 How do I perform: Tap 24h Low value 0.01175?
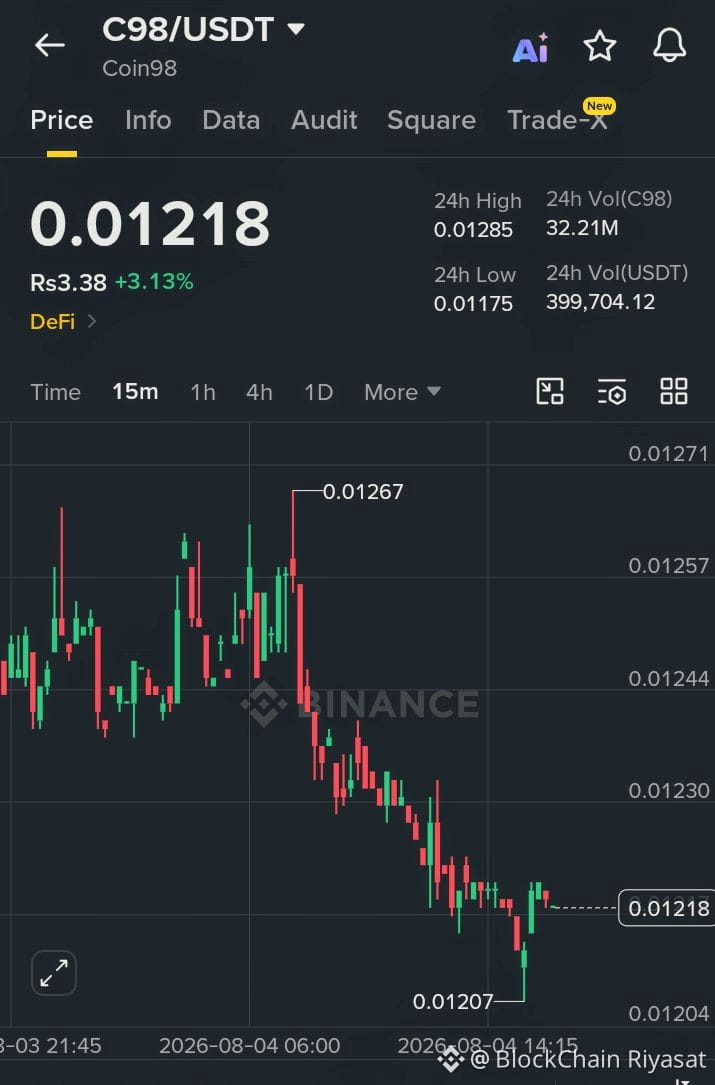473,304
